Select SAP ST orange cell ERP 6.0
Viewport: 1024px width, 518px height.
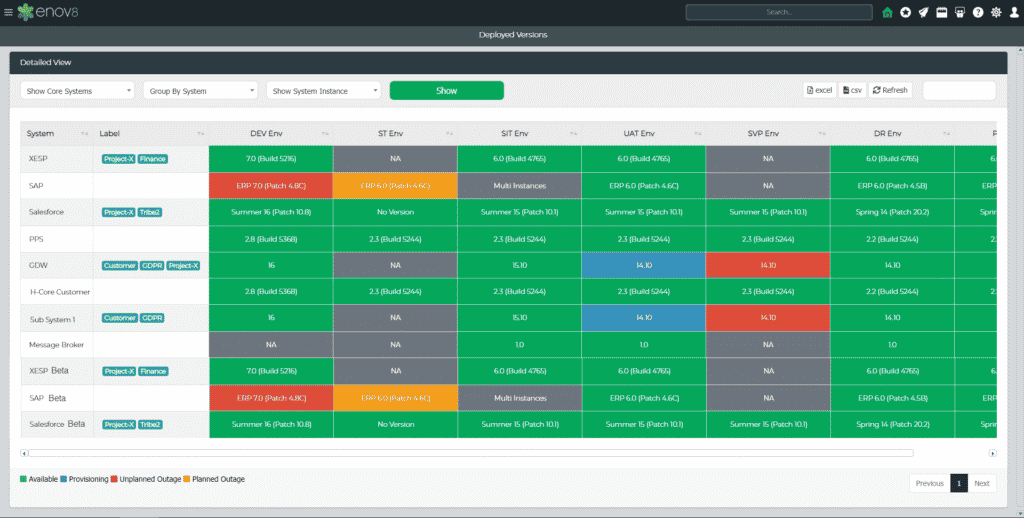click(395, 186)
